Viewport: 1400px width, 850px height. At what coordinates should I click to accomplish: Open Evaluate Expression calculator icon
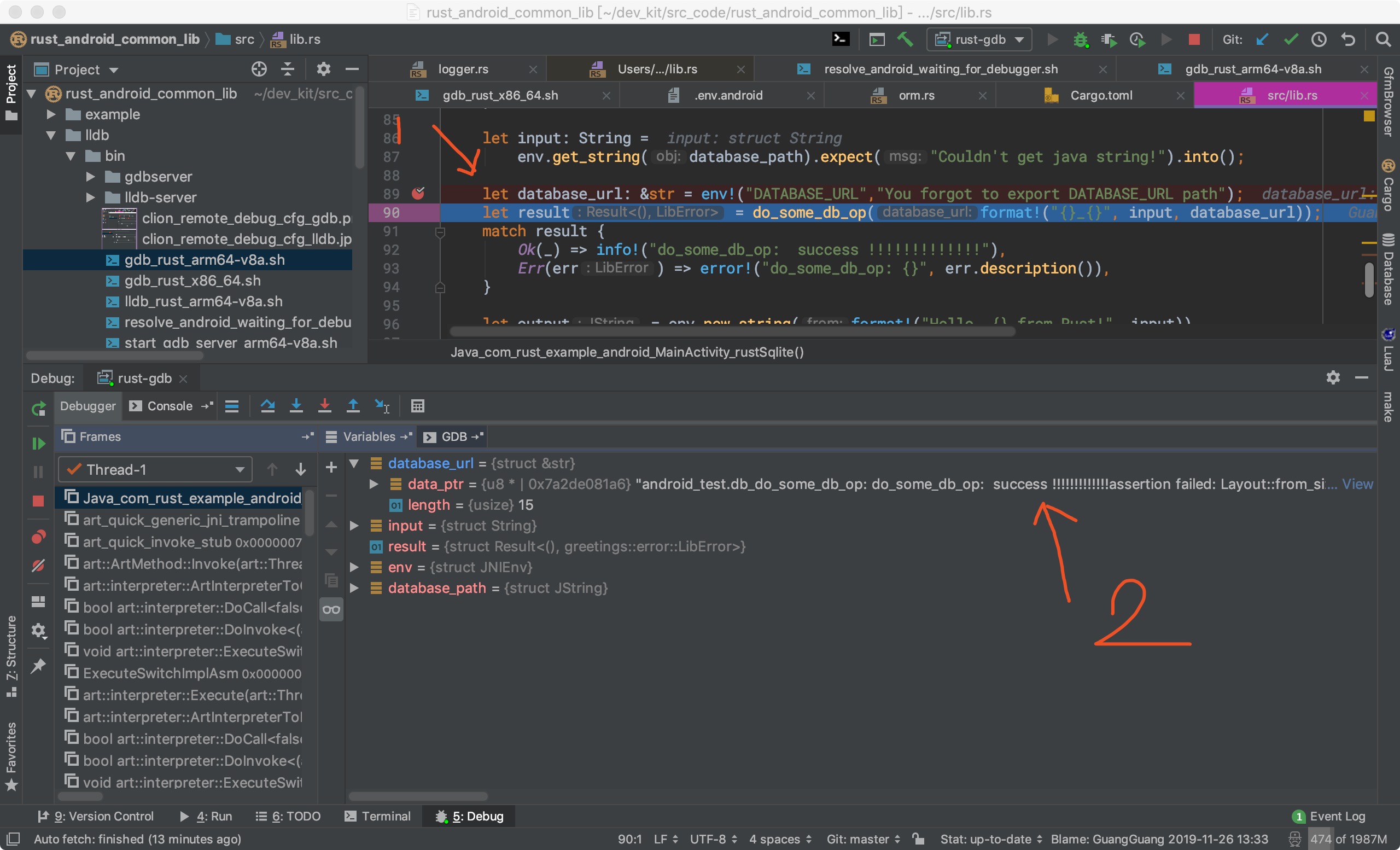[x=418, y=406]
